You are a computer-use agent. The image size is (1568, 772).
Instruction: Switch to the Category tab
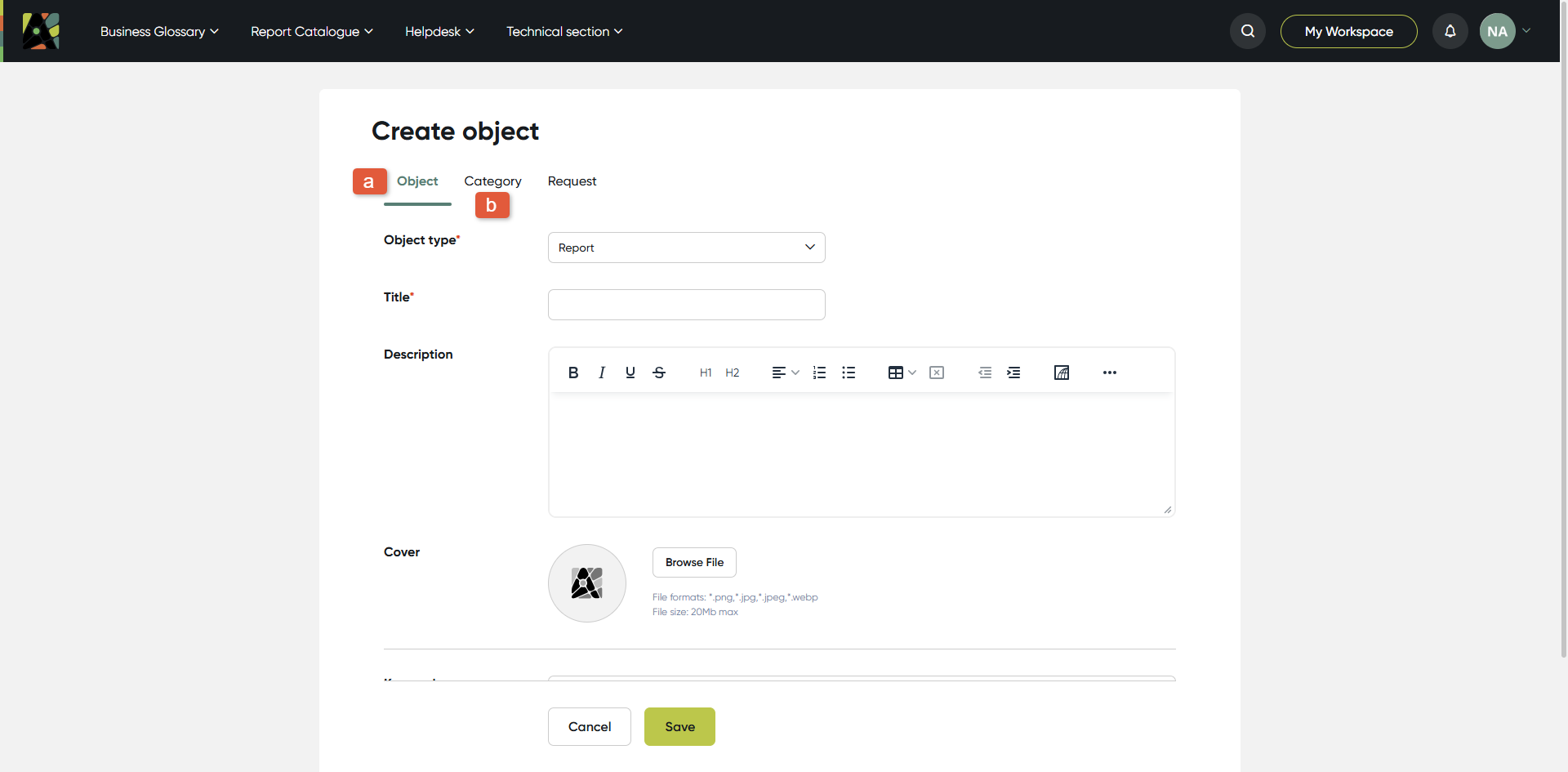pyautogui.click(x=492, y=181)
